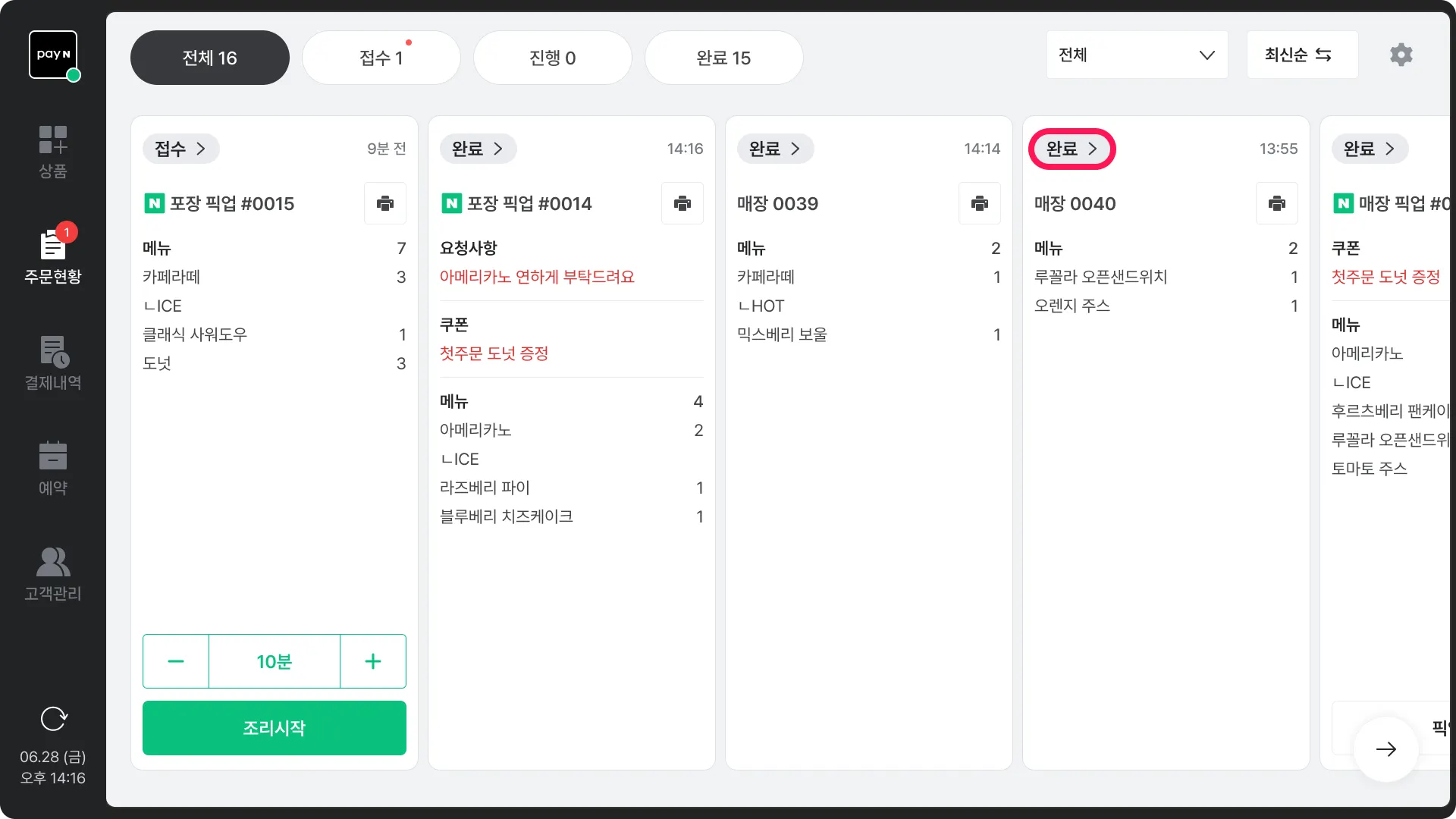Switch to the 접수 1 tab
The height and width of the screenshot is (819, 1456).
(x=381, y=58)
